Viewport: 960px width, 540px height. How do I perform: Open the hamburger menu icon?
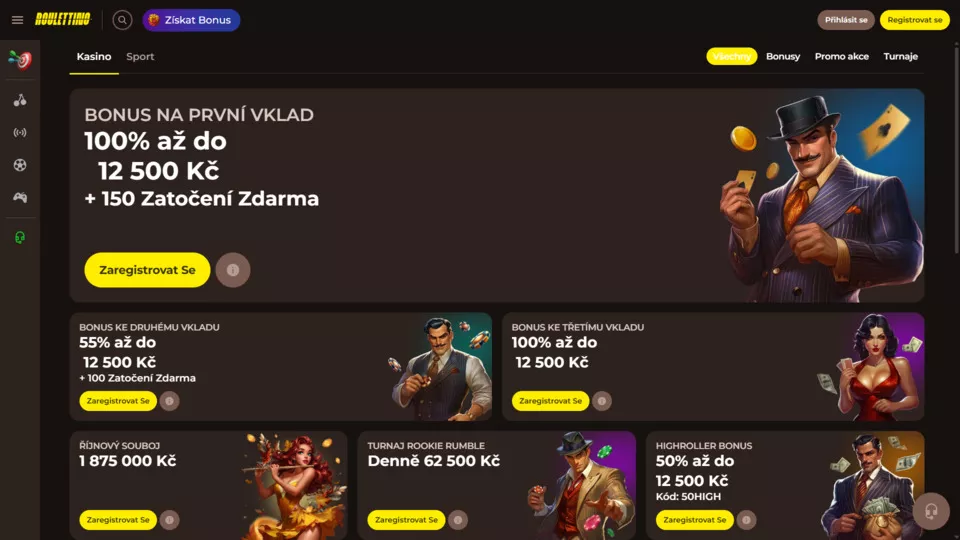(17, 20)
